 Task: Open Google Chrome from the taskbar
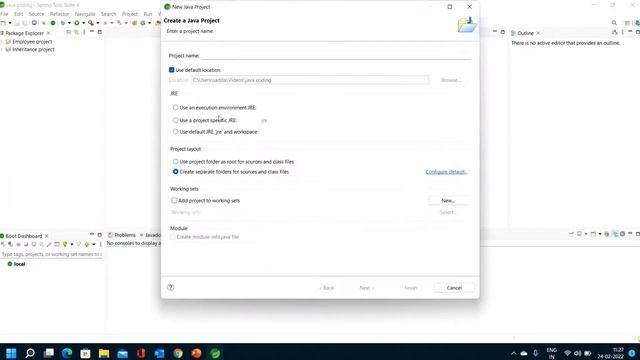(x=178, y=353)
